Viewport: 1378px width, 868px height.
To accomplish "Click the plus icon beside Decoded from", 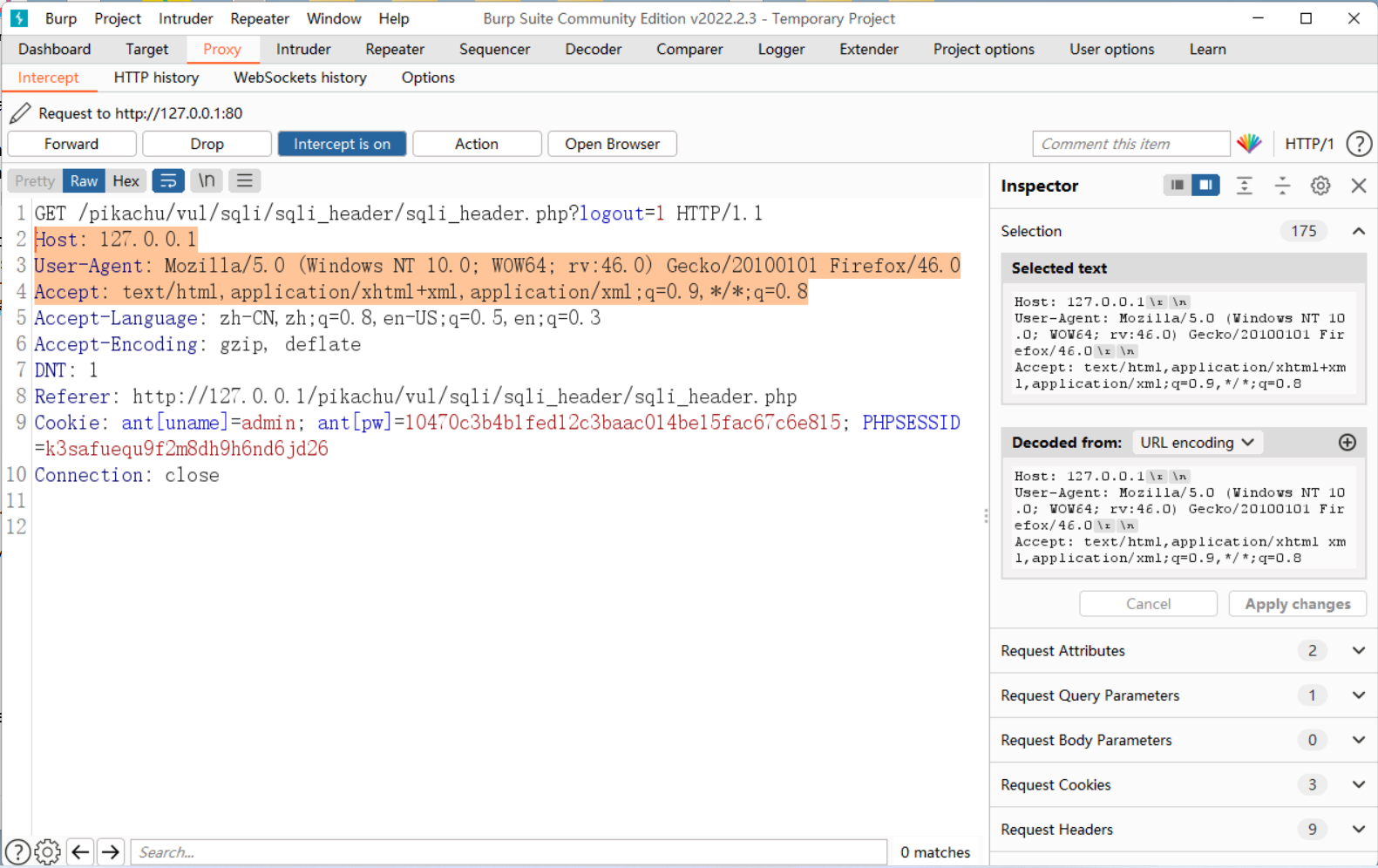I will tap(1347, 443).
